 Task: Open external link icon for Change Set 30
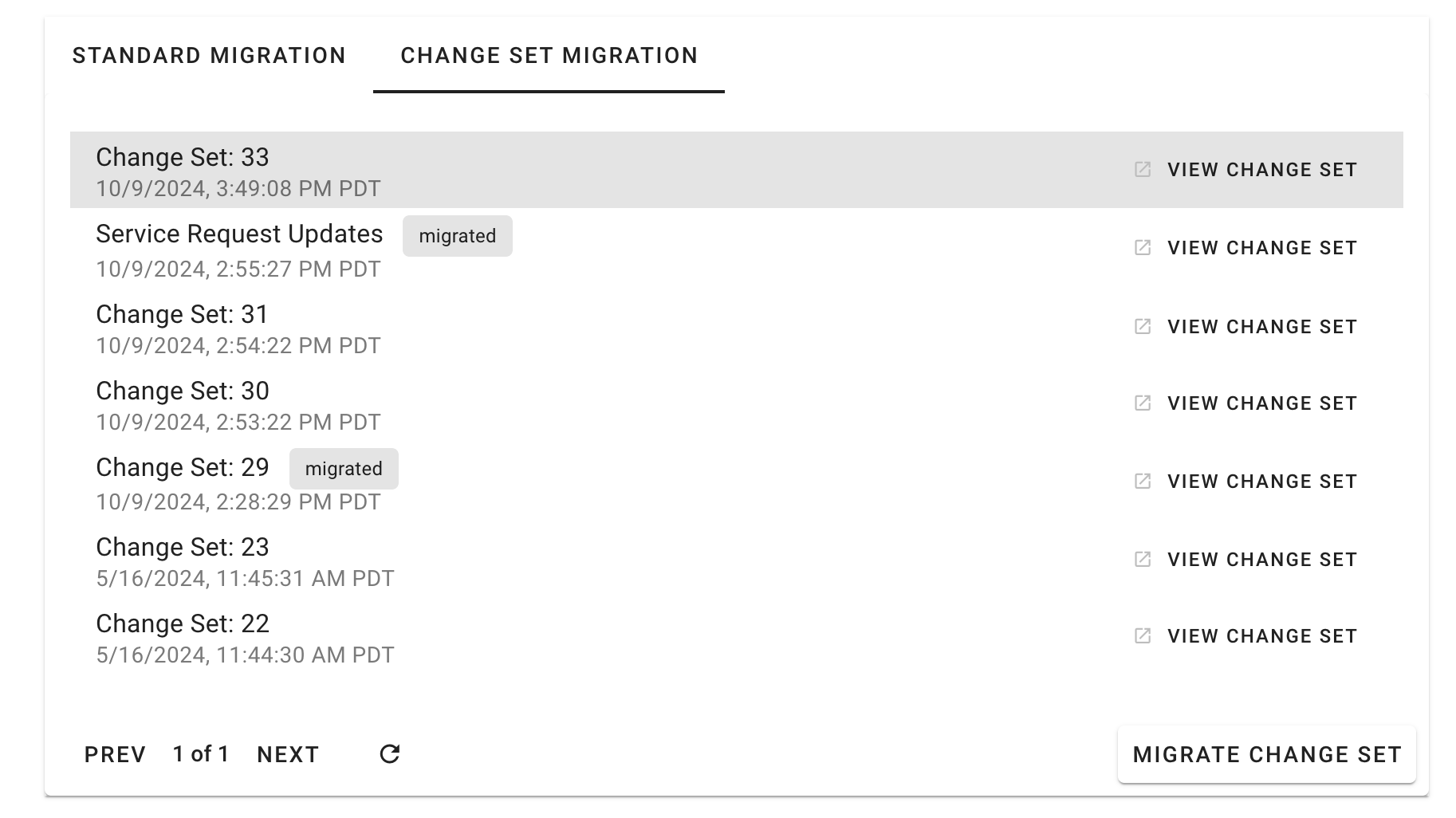coord(1143,403)
